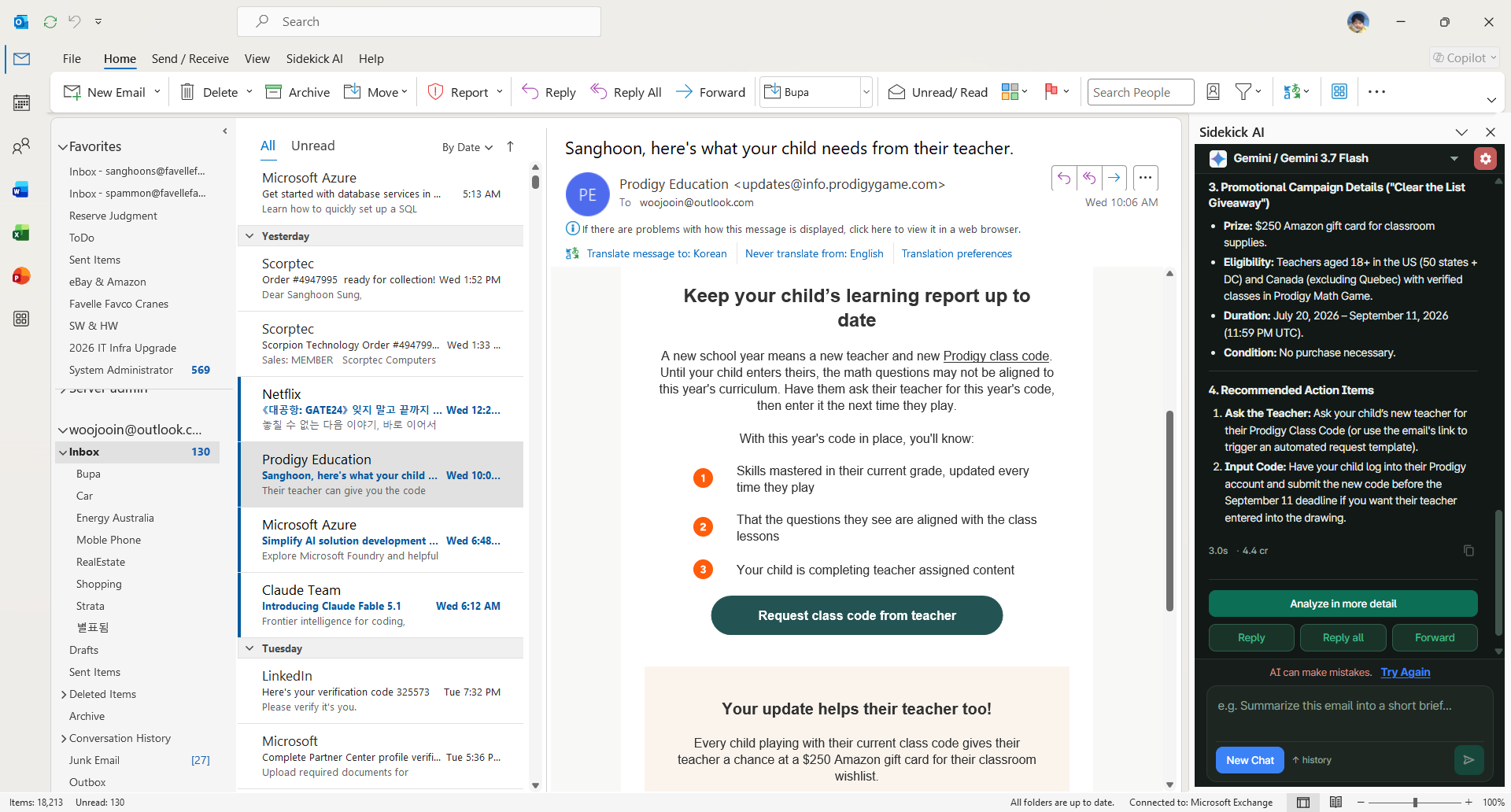Open the Gemini model selector dropdown
The image size is (1511, 812).
coord(1454,158)
